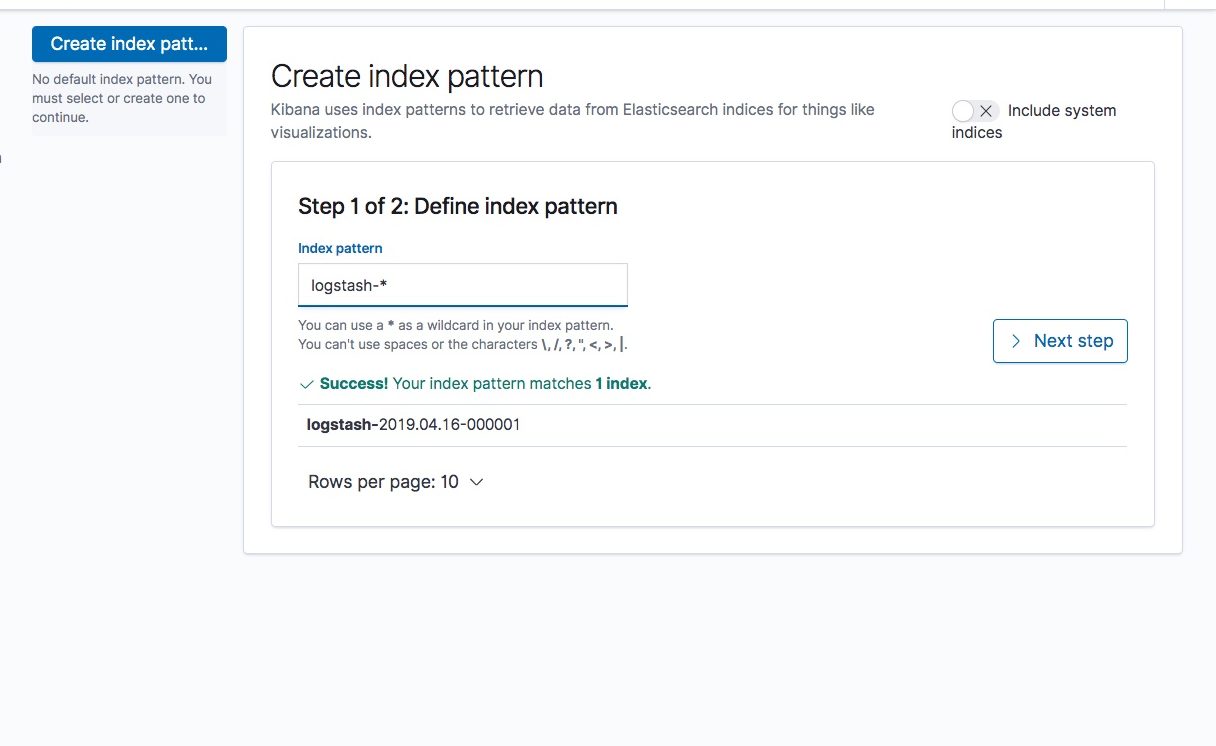Click the X icon inside the toggle switch

[x=986, y=111]
